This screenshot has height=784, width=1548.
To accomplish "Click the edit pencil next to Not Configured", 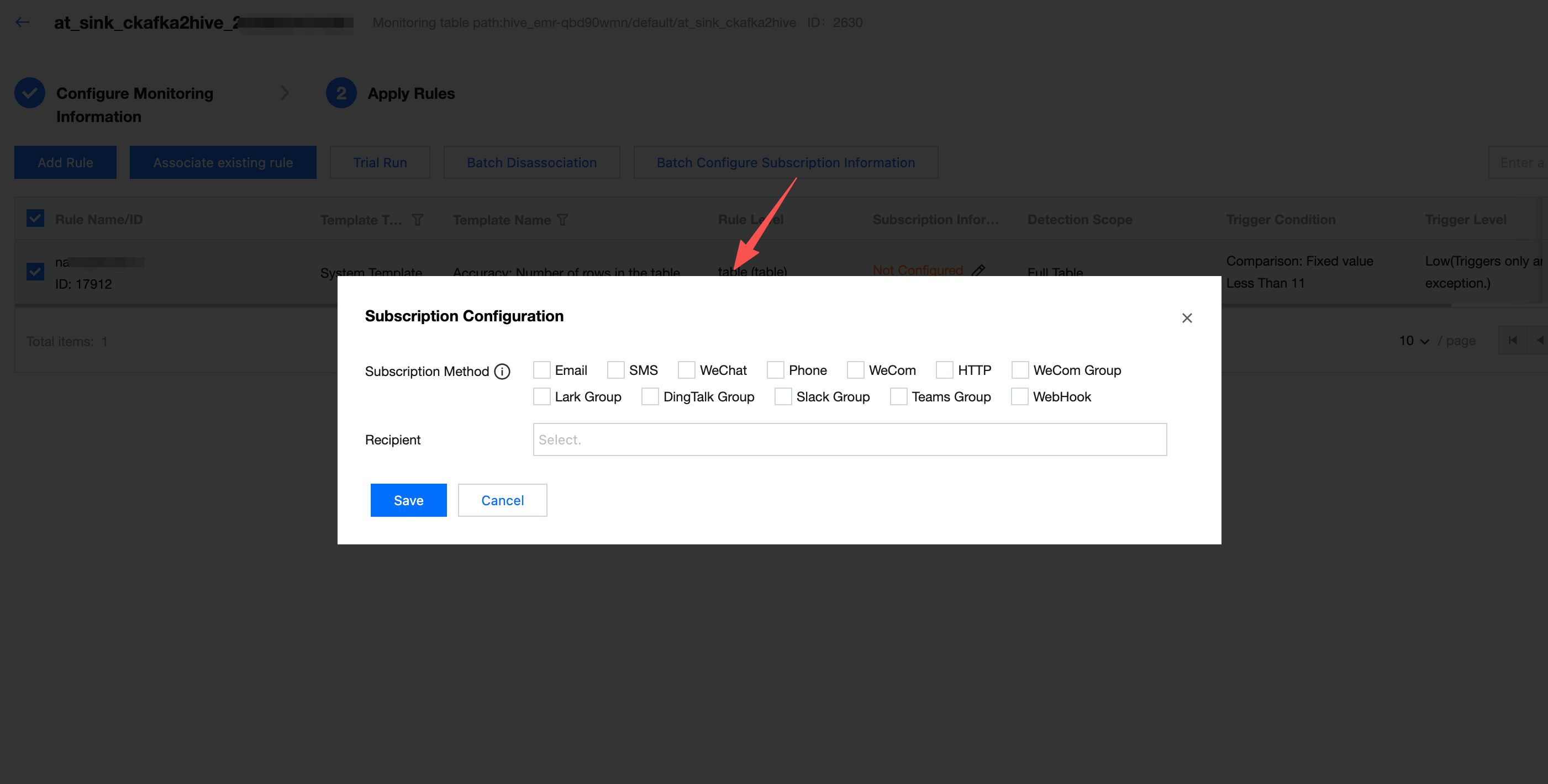I will [978, 271].
